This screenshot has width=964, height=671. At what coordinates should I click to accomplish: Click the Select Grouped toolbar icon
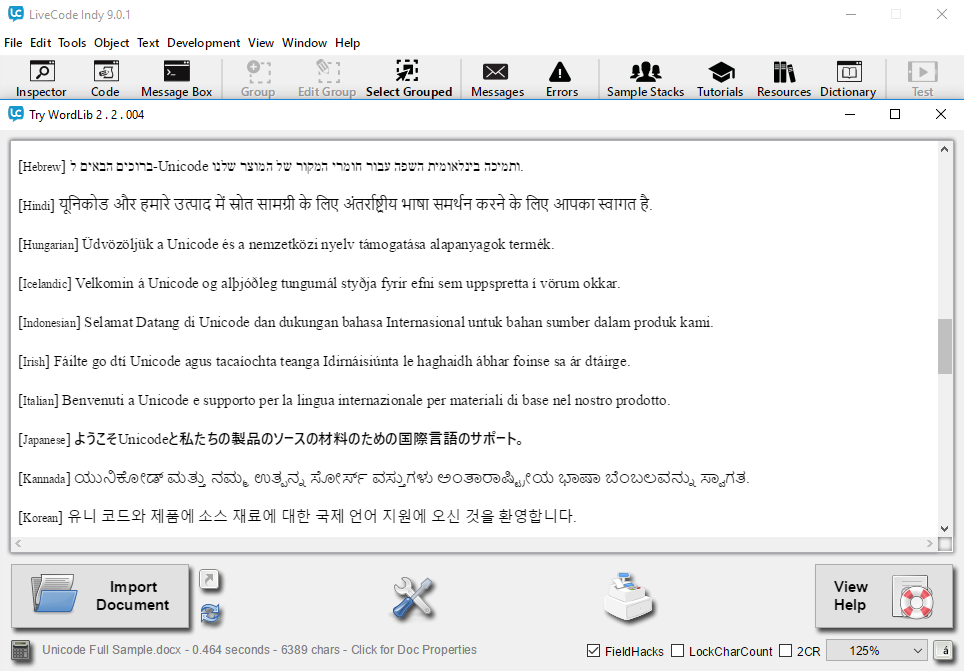[x=408, y=79]
